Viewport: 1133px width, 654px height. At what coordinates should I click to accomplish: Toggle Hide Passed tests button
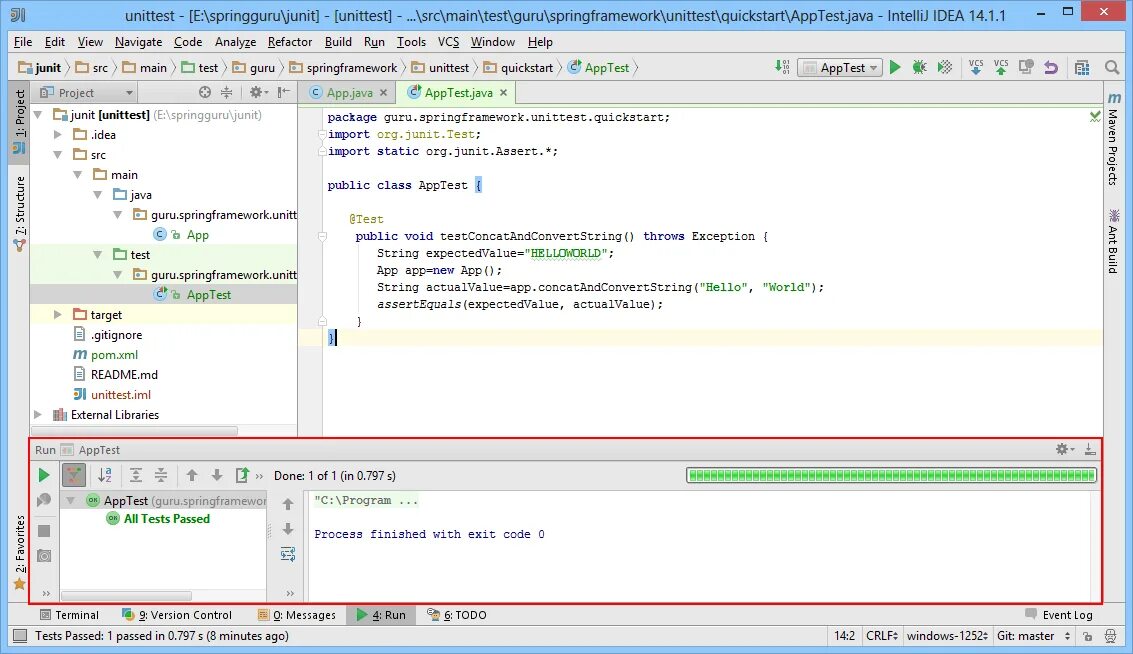pyautogui.click(x=74, y=476)
